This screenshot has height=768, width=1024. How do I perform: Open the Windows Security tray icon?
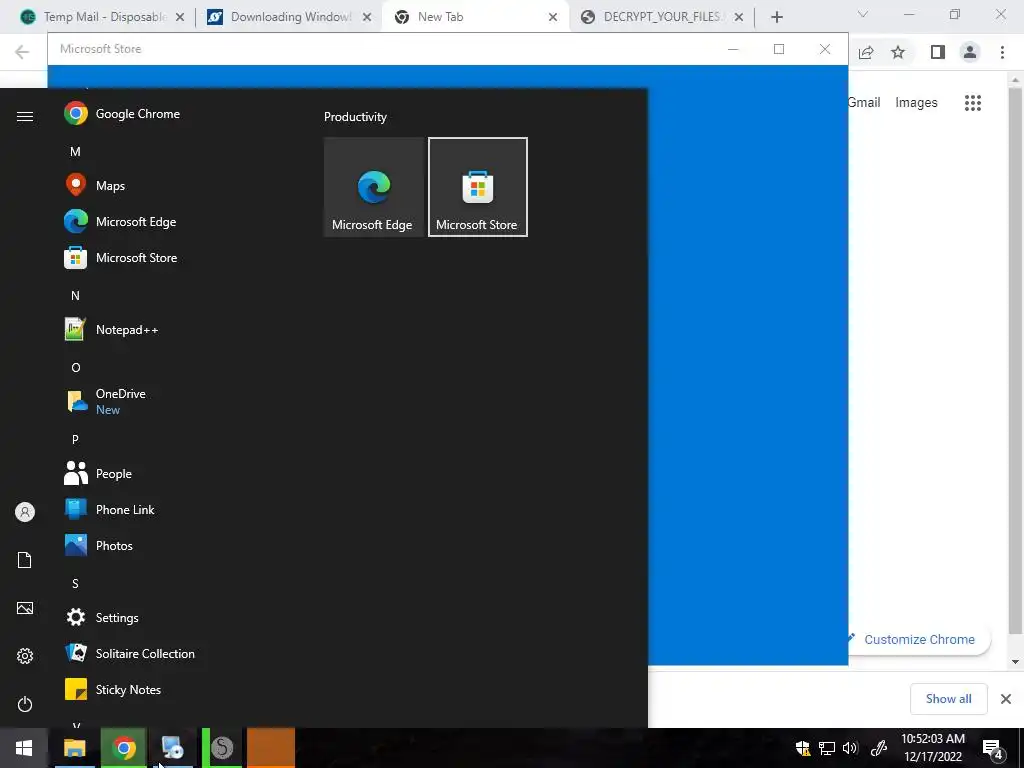coord(803,748)
